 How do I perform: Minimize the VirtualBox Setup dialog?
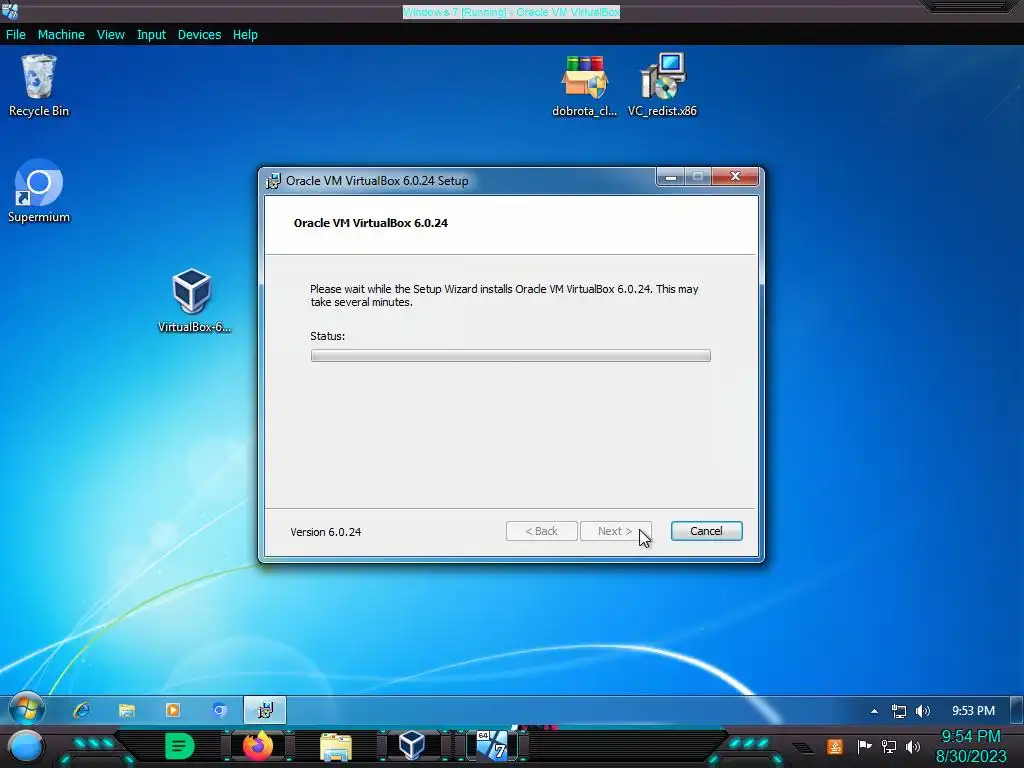pyautogui.click(x=670, y=177)
